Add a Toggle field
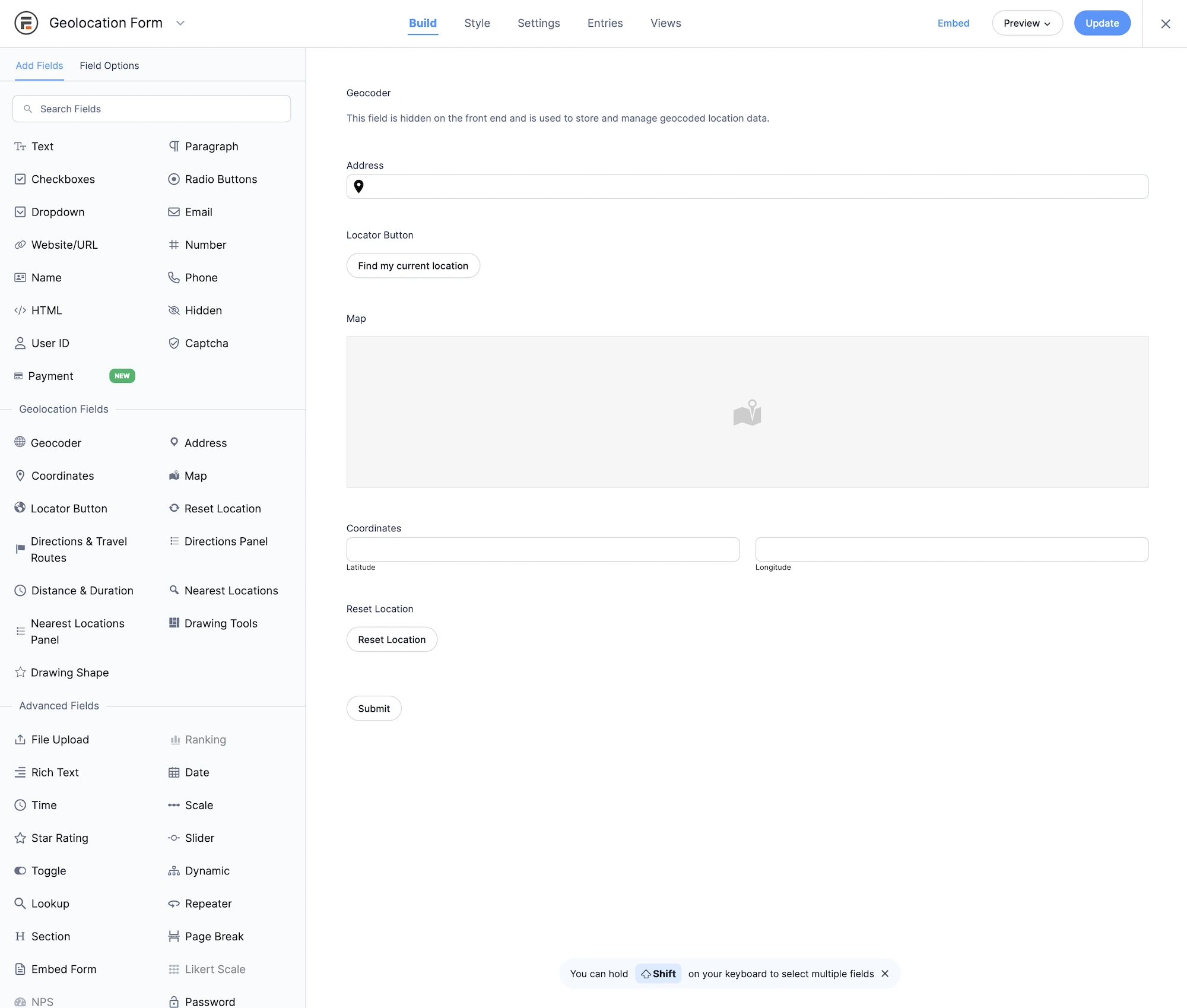Viewport: 1187px width, 1008px height. 48,871
